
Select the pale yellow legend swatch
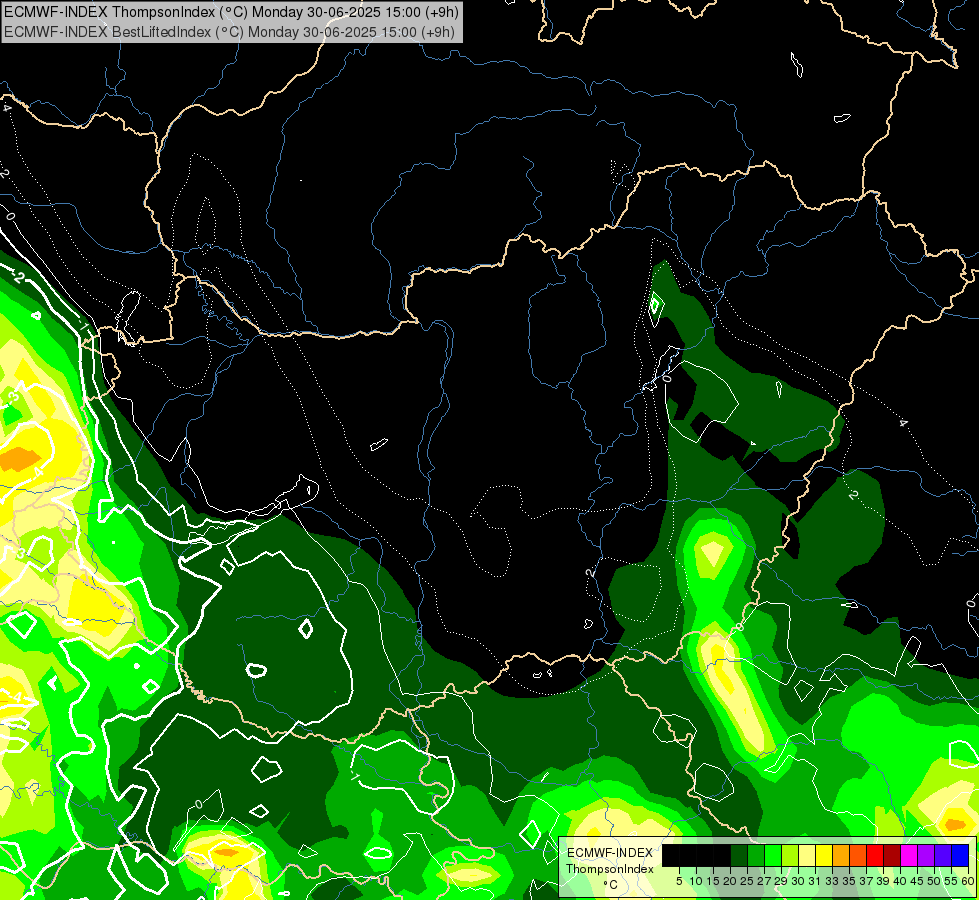807,855
